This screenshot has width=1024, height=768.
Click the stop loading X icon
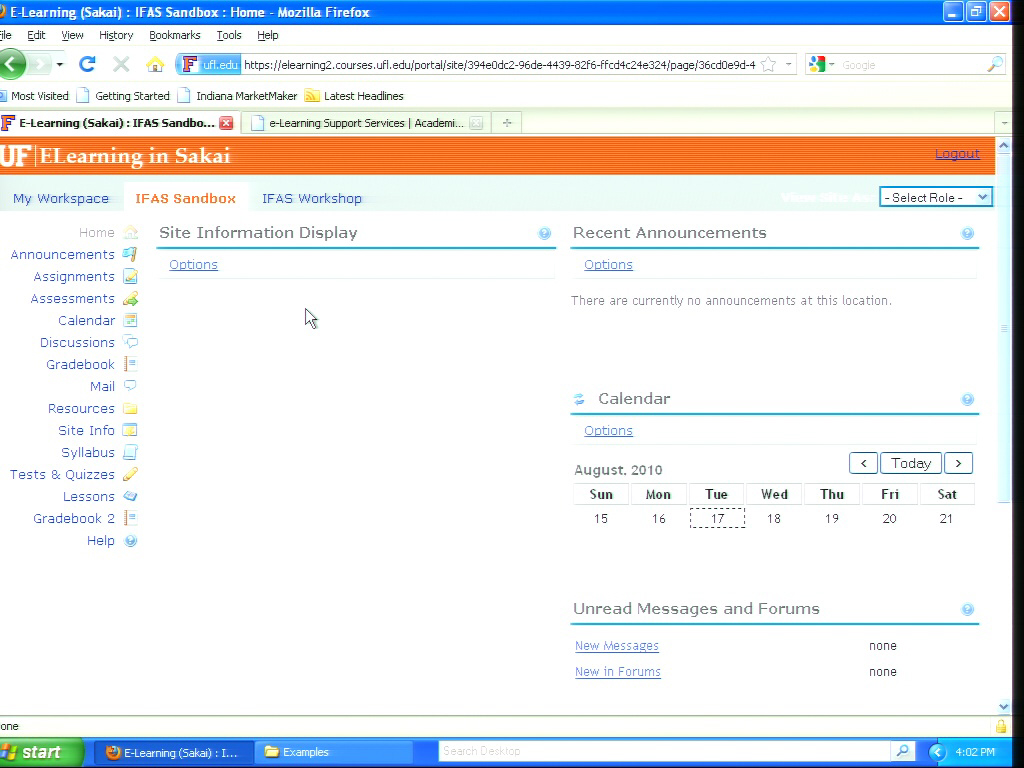click(121, 64)
